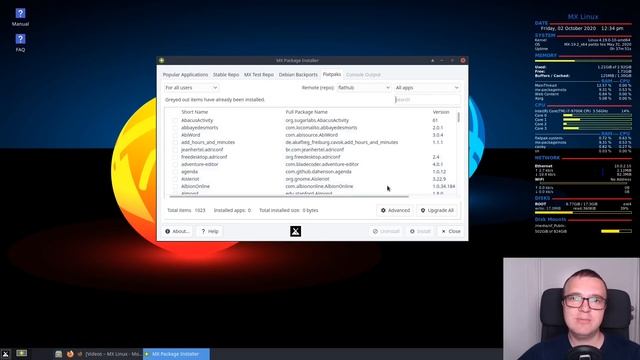Click the com.github.dahenson.agenda package name
Screen dimensions: 640x360
coord(318,172)
